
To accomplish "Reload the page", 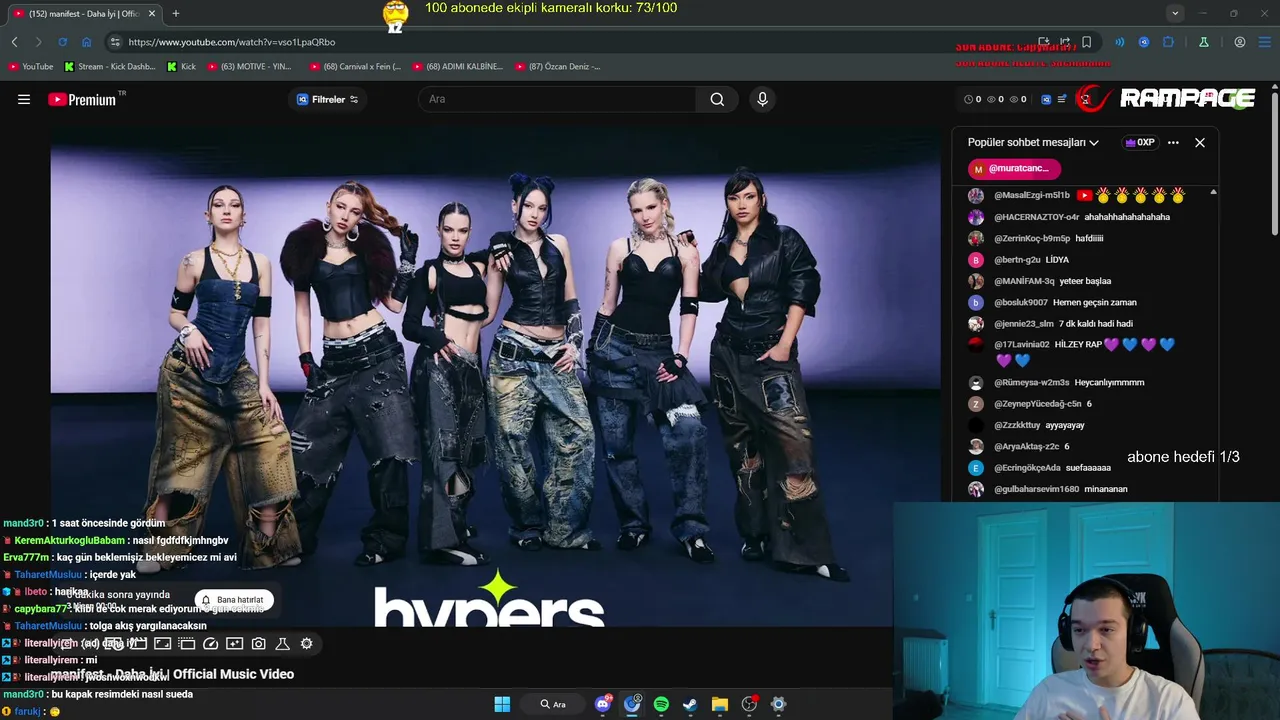I will 62,42.
